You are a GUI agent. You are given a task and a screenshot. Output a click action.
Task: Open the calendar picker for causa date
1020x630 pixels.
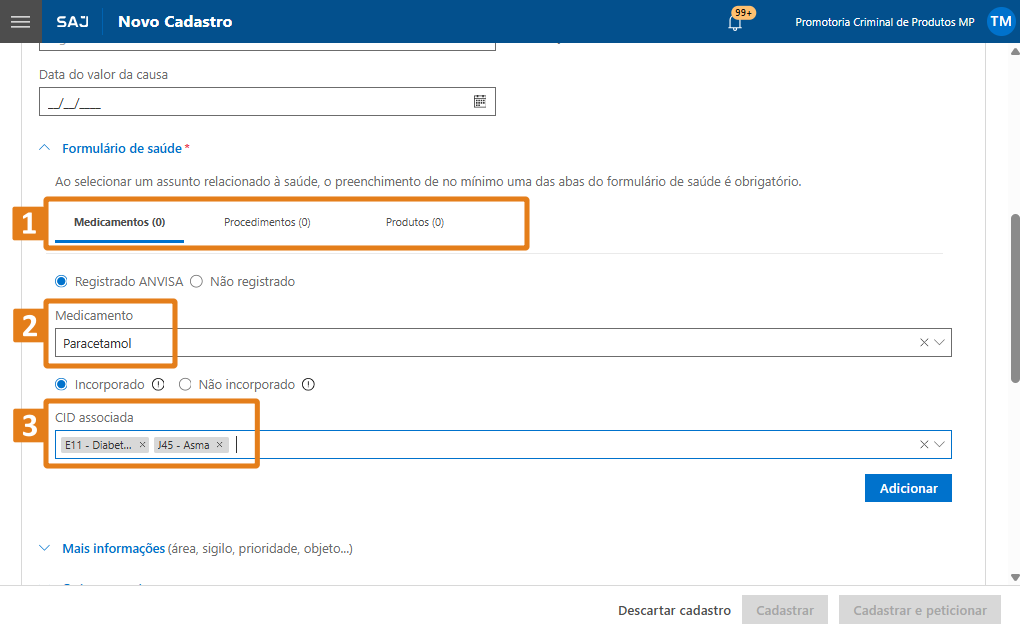[x=479, y=102]
